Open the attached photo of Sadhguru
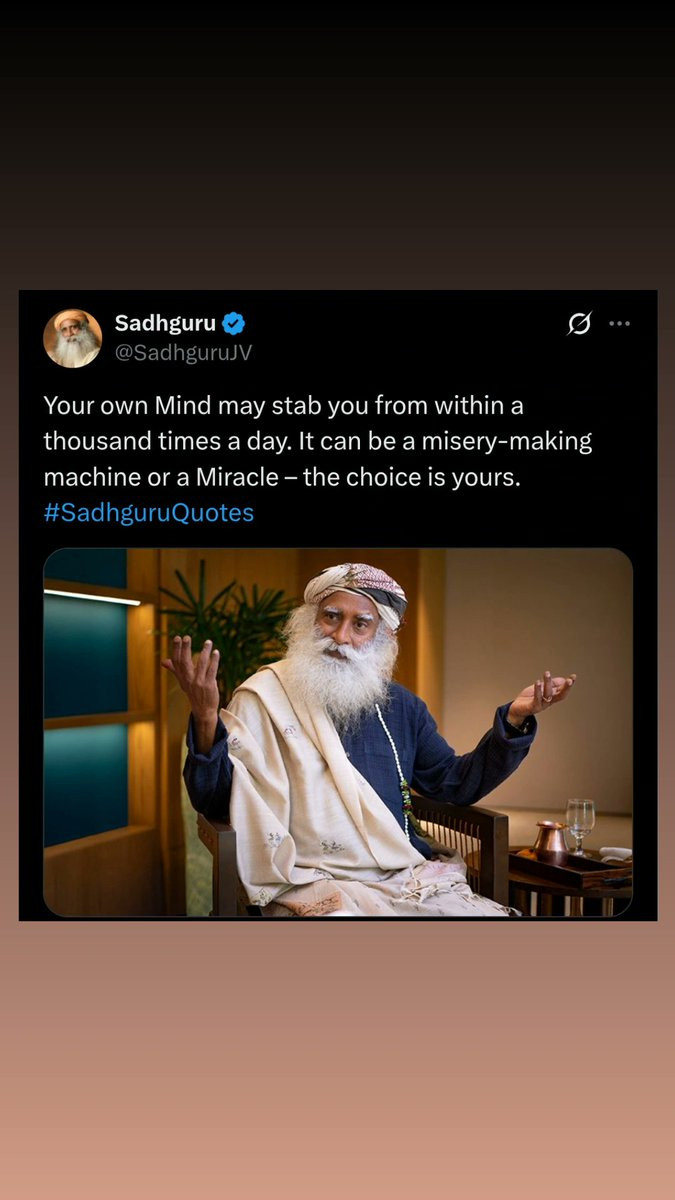 (338, 732)
